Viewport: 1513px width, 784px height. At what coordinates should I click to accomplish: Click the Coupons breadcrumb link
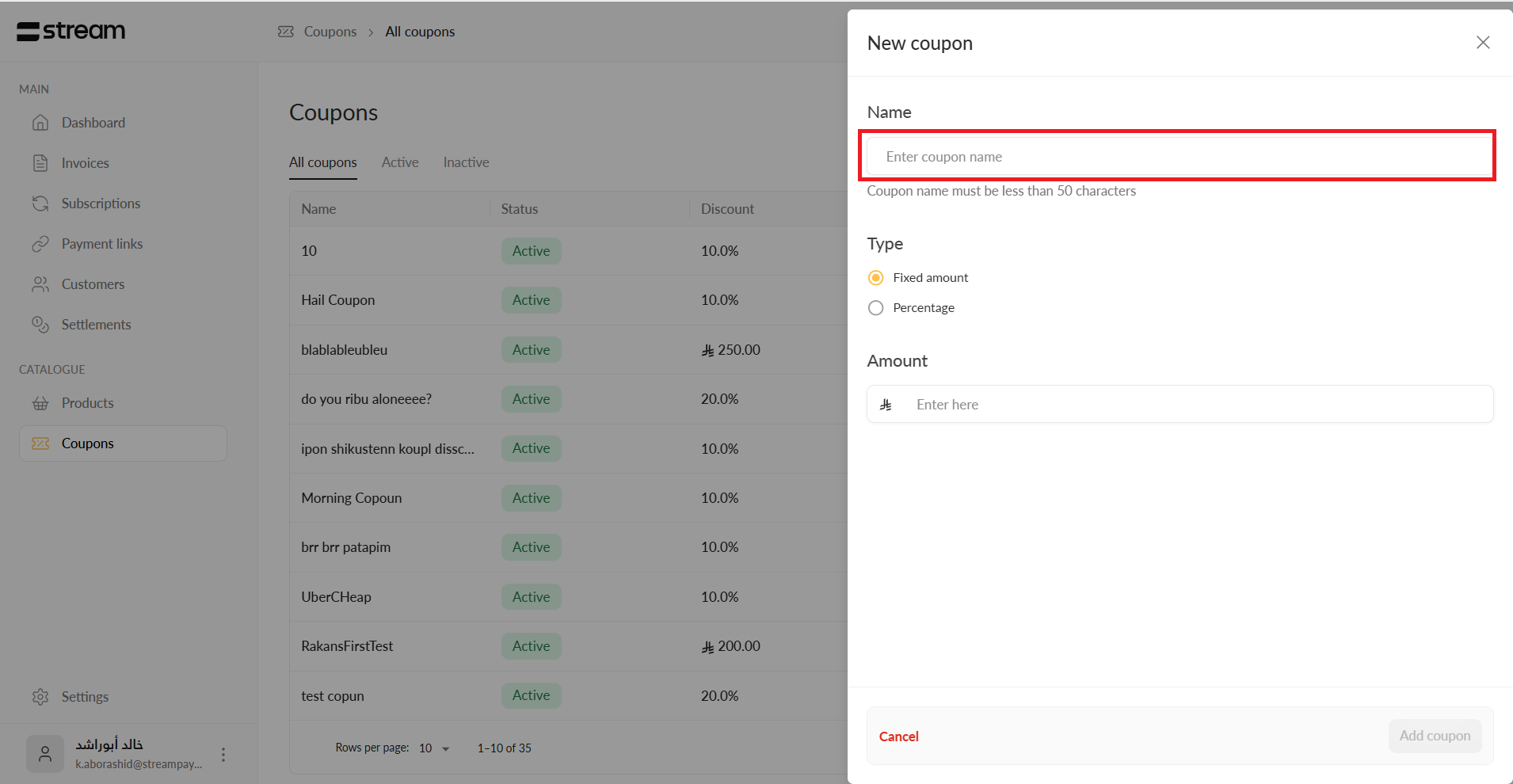330,32
